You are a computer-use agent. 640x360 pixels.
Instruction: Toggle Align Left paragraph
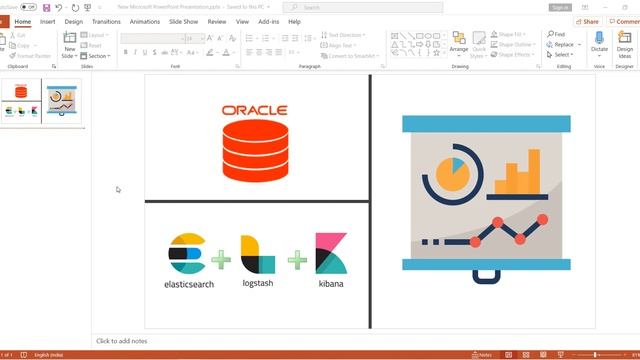(x=249, y=52)
